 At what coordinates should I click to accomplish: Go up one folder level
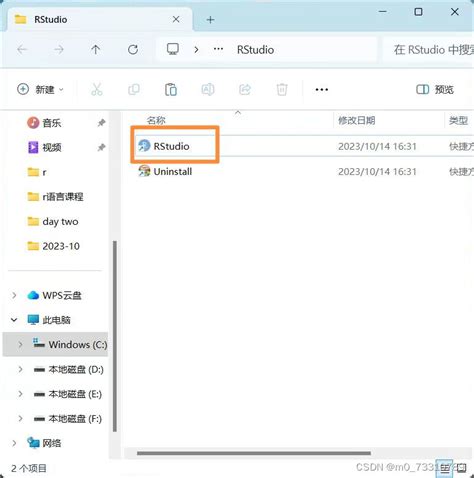pos(96,50)
